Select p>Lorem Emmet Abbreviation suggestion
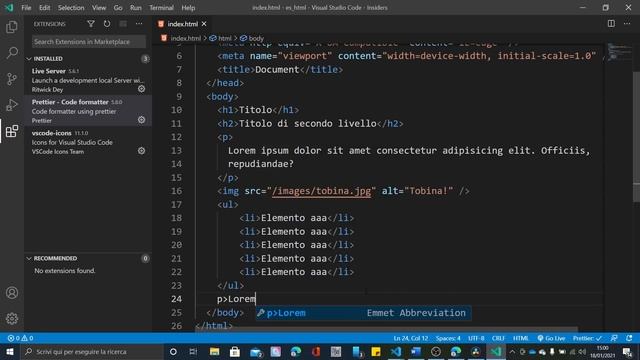This screenshot has height=360, width=640. [363, 313]
